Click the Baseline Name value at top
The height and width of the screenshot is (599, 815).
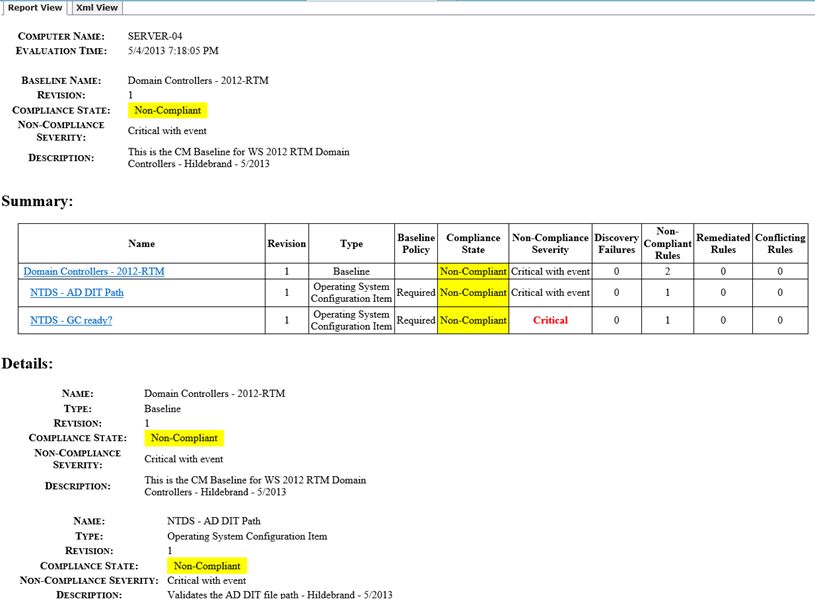coord(198,81)
